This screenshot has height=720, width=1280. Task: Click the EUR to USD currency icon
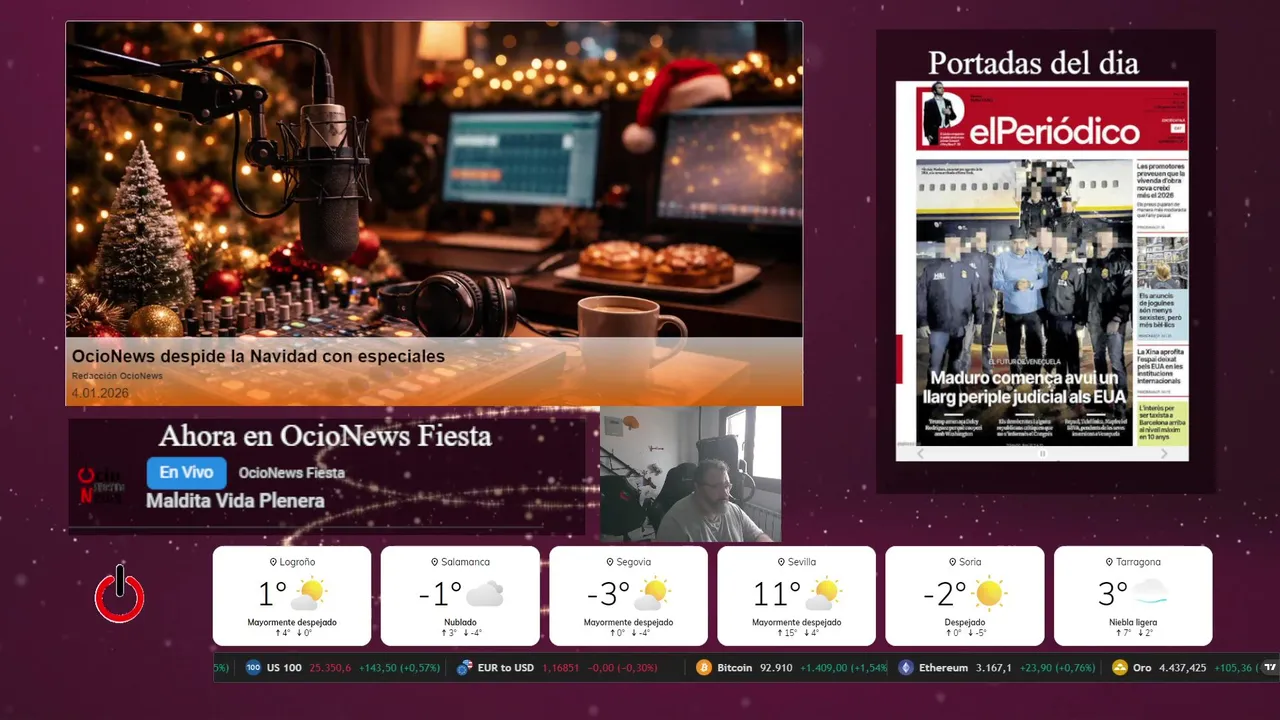tap(464, 667)
